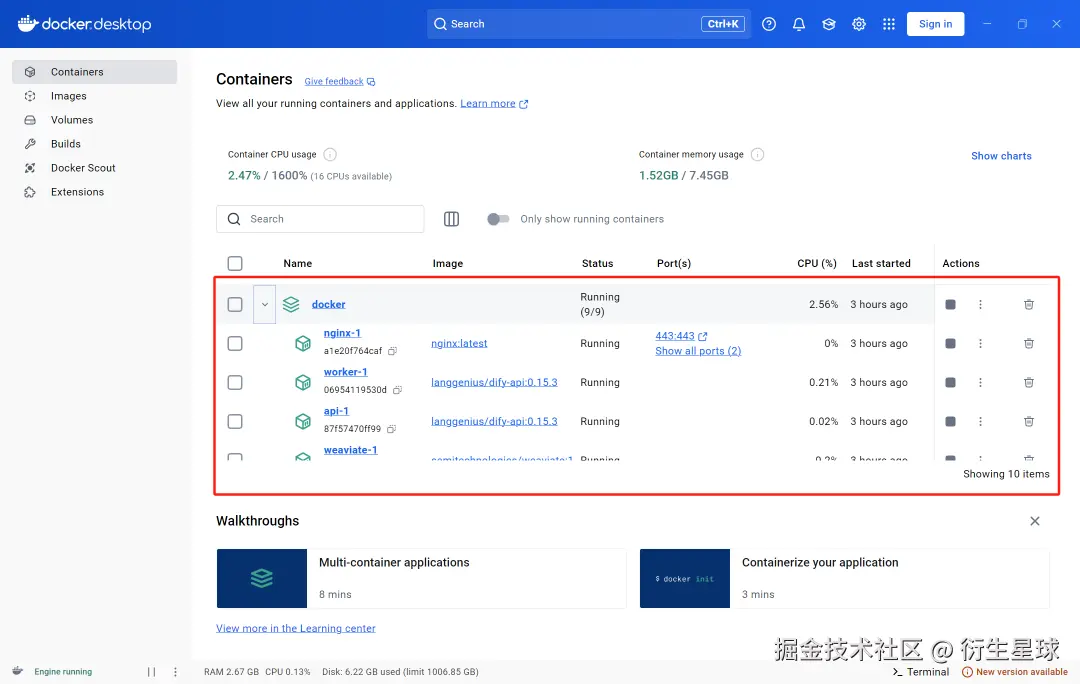This screenshot has width=1080, height=684.
Task: Delete the worker-1 container
Action: point(1028,382)
